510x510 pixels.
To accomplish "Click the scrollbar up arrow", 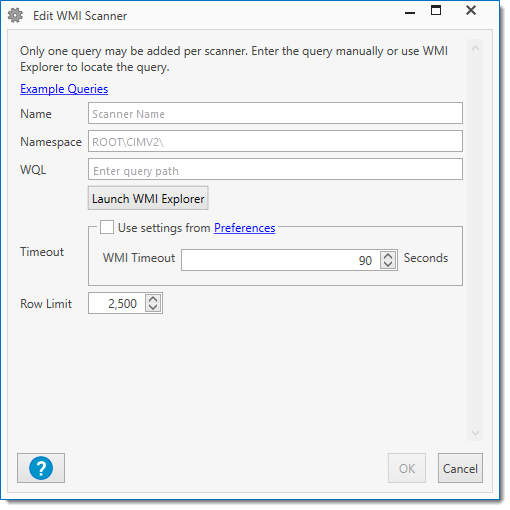I will coord(475,48).
